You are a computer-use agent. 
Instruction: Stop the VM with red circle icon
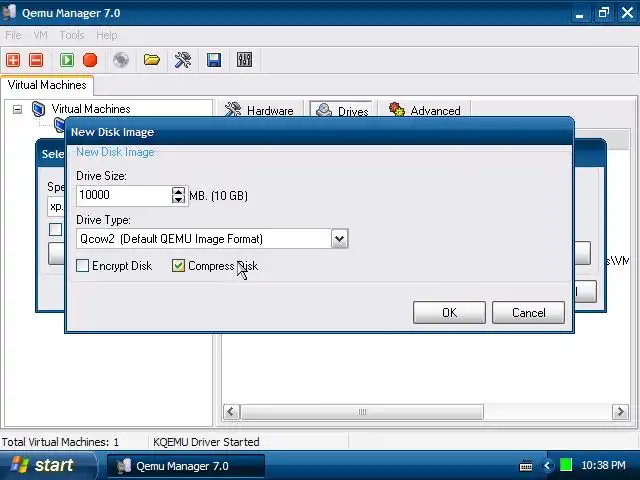coord(90,60)
